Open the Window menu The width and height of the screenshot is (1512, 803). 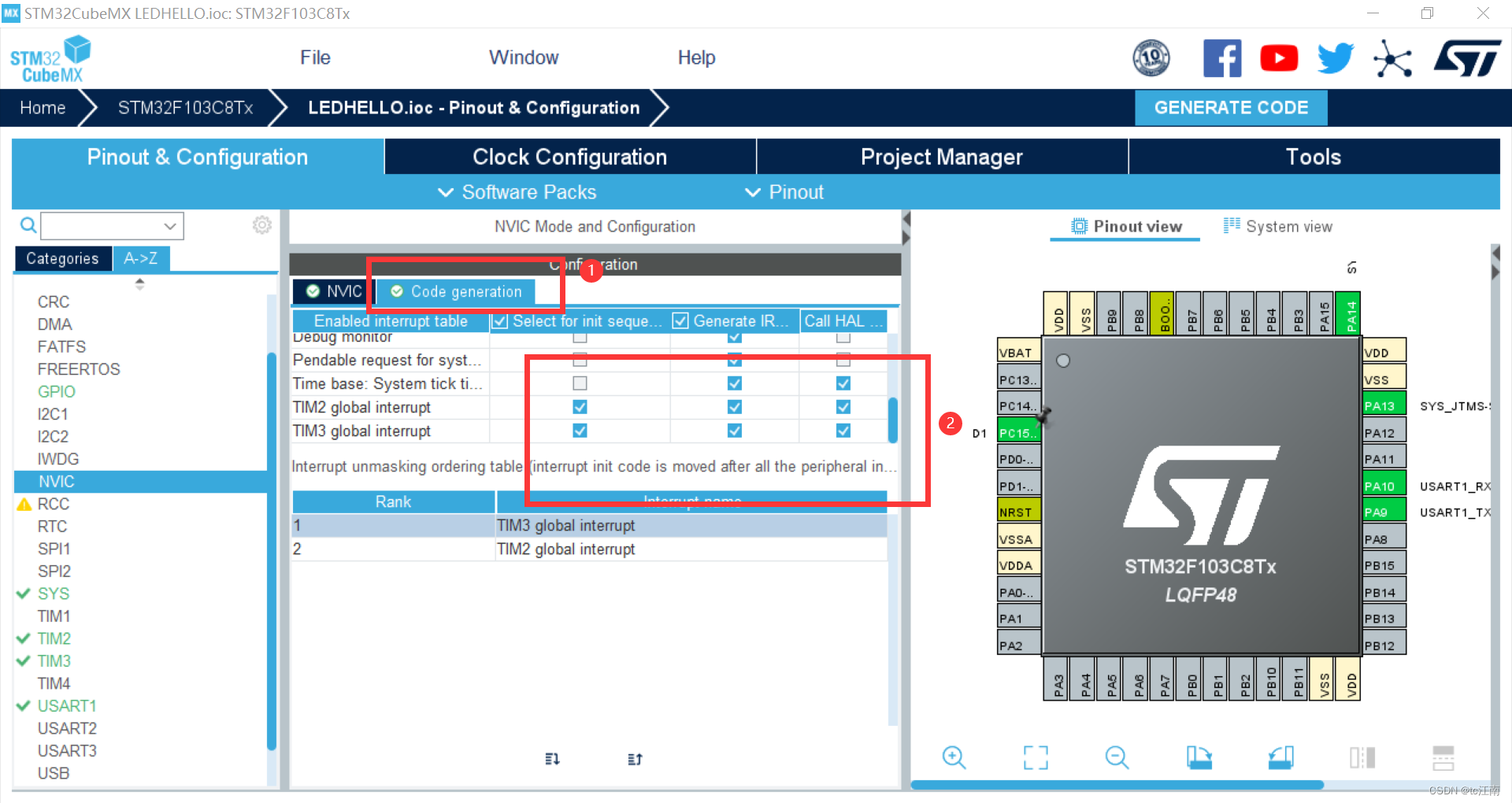[524, 57]
